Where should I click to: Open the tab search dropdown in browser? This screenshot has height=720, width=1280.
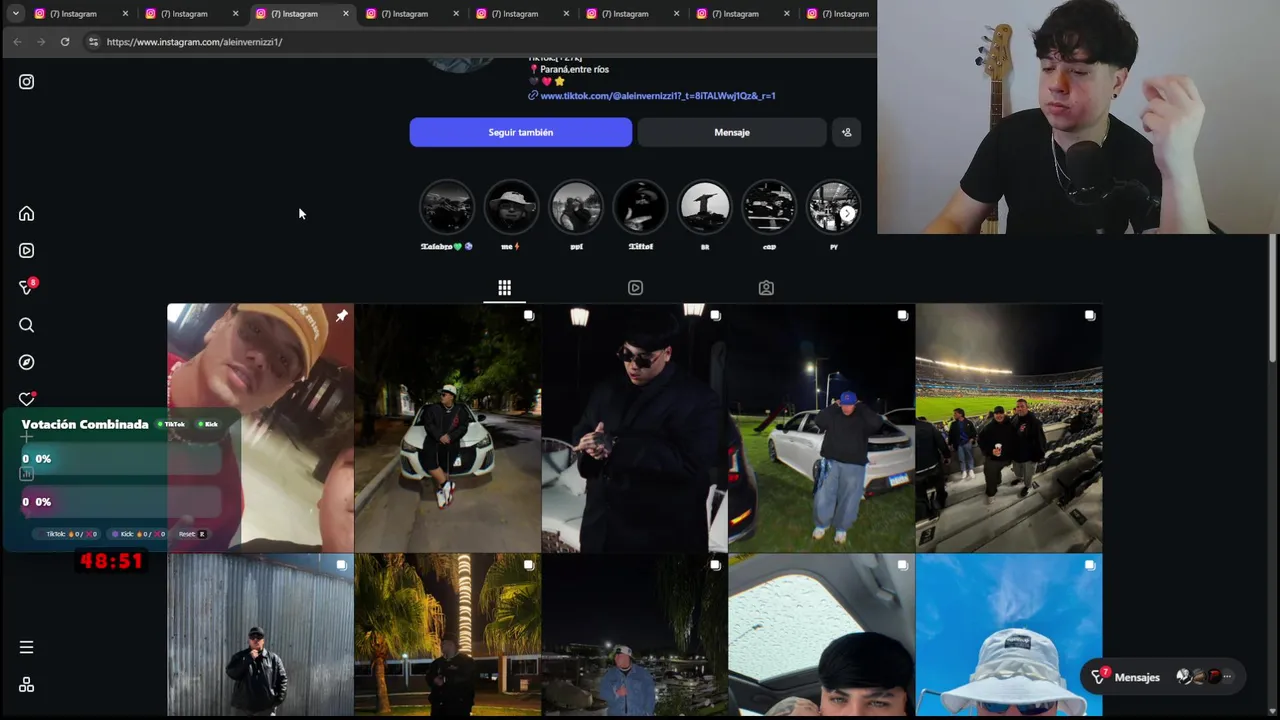click(x=15, y=13)
